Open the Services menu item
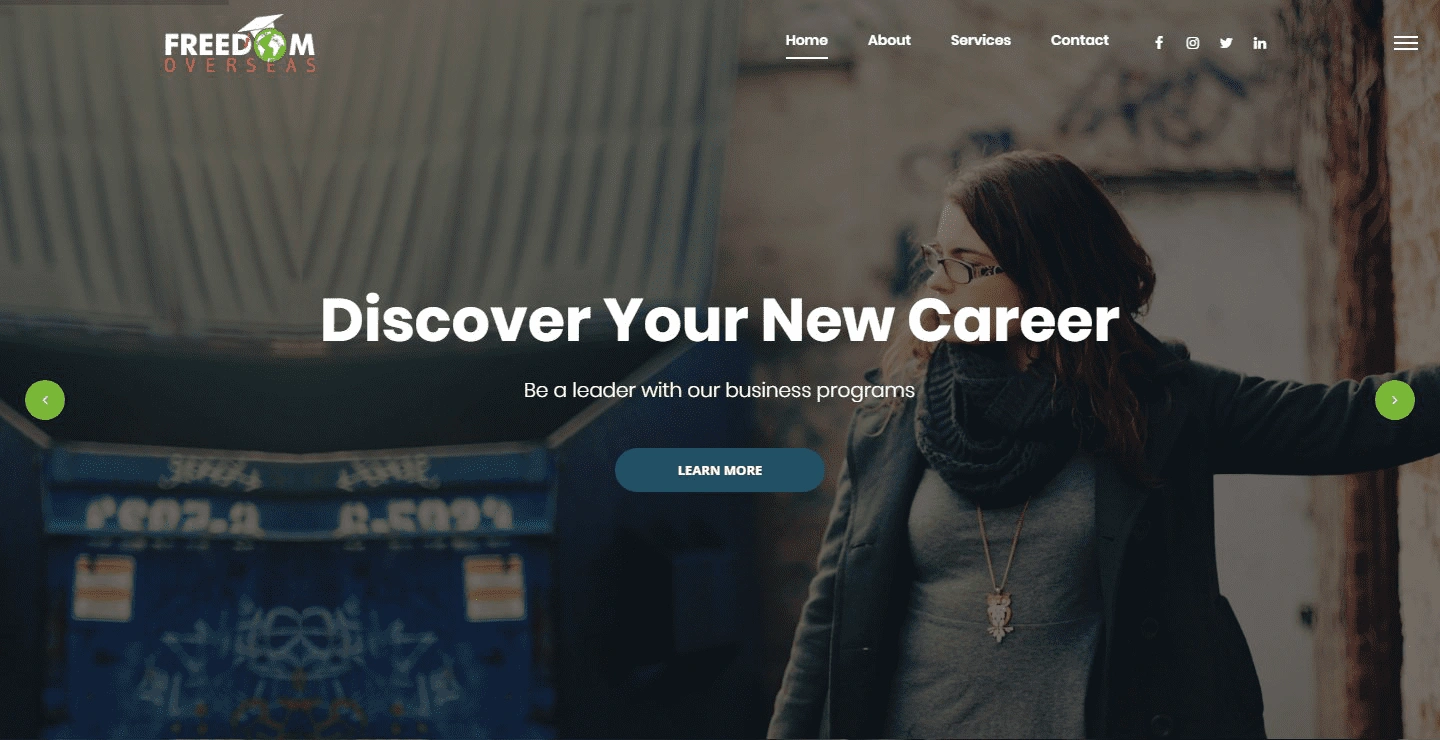 coord(980,40)
